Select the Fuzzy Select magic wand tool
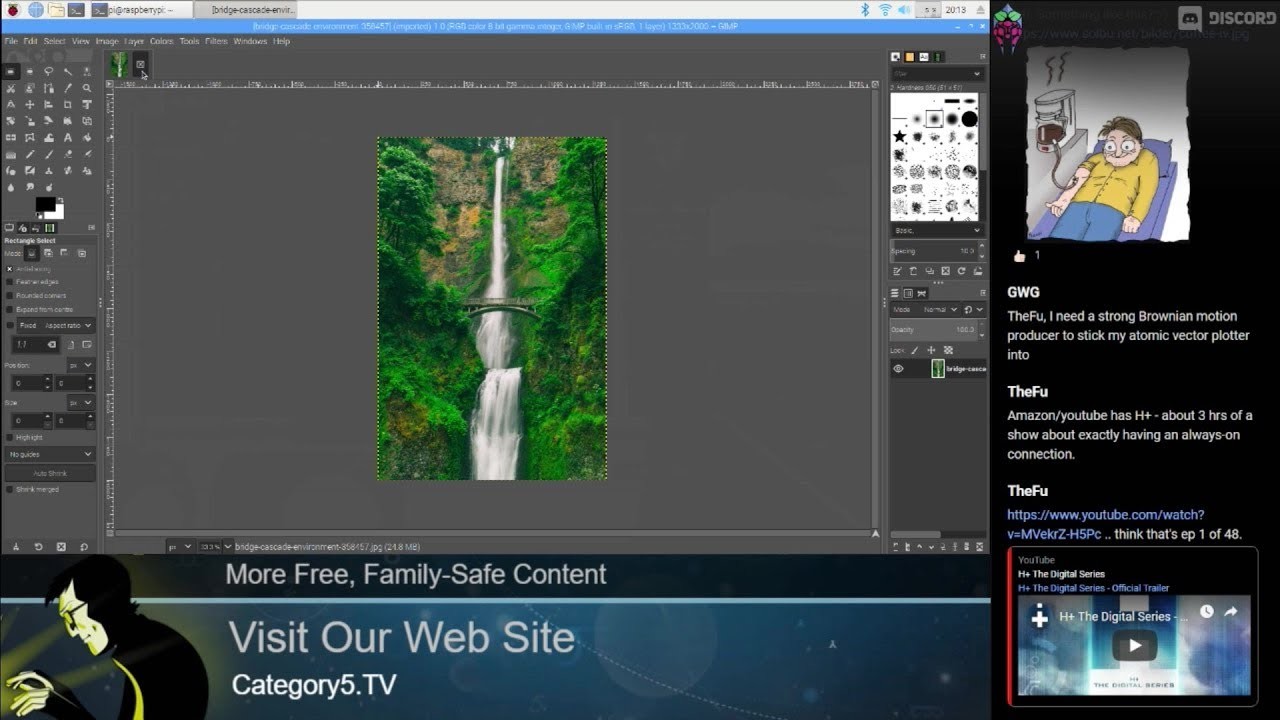The image size is (1280, 720). pyautogui.click(x=67, y=71)
